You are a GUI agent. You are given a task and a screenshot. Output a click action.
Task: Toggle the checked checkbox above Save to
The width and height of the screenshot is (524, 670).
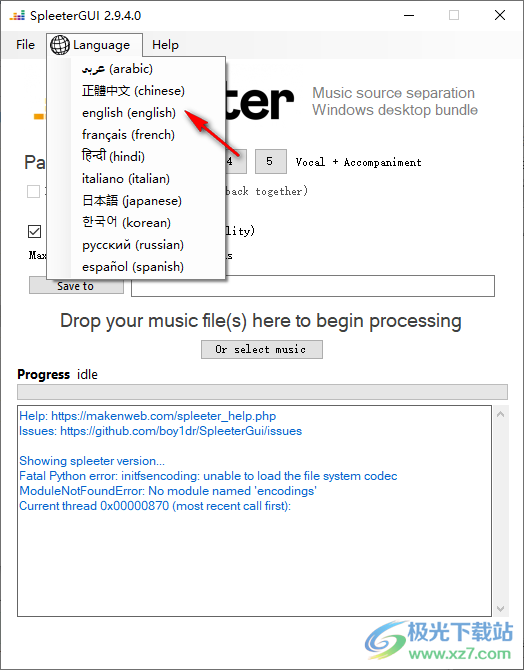pyautogui.click(x=35, y=231)
